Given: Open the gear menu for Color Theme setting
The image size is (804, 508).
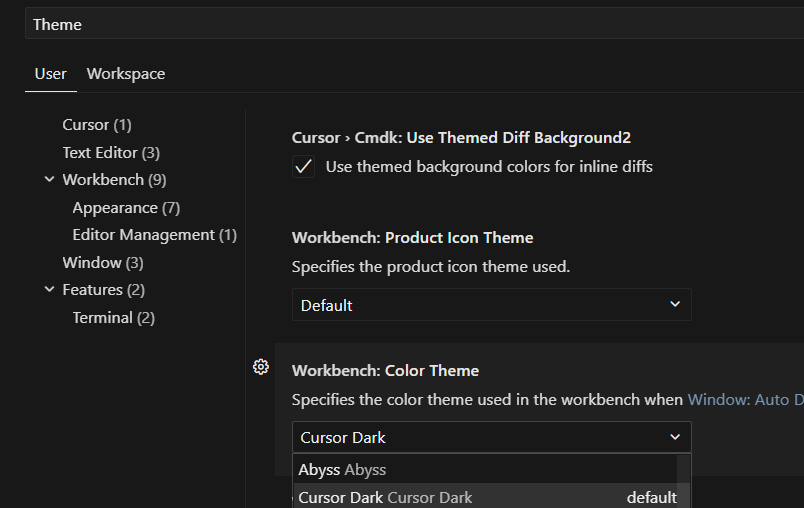Looking at the screenshot, I should pos(260,367).
